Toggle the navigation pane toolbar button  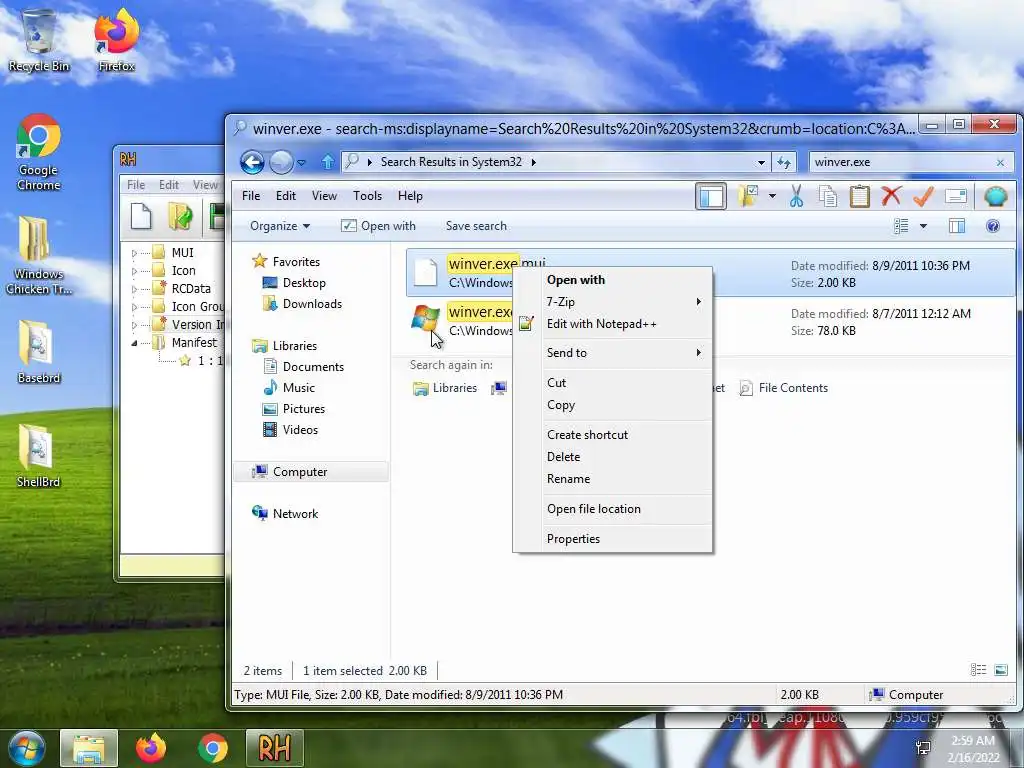point(711,196)
